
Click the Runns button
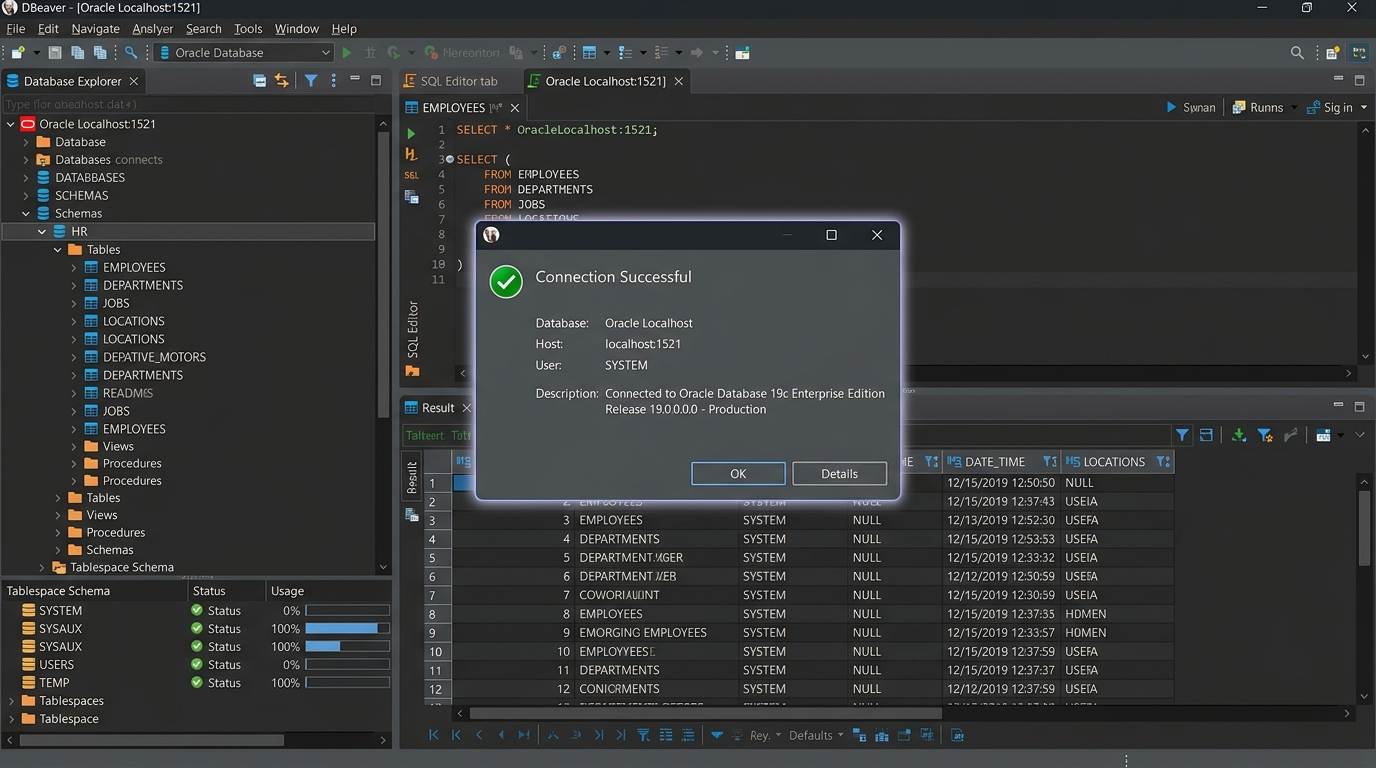pyautogui.click(x=1258, y=107)
